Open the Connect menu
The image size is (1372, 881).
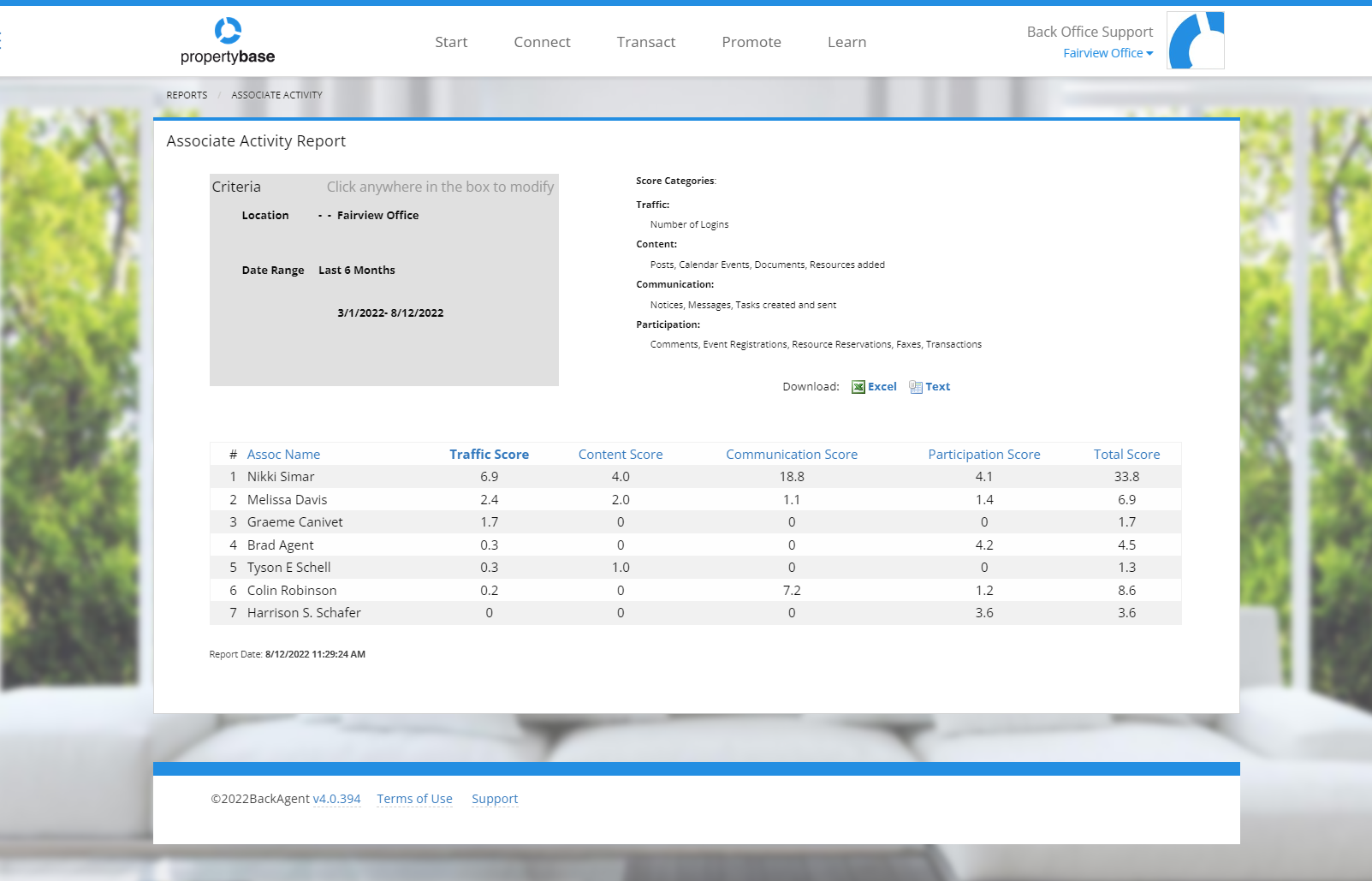pos(541,41)
